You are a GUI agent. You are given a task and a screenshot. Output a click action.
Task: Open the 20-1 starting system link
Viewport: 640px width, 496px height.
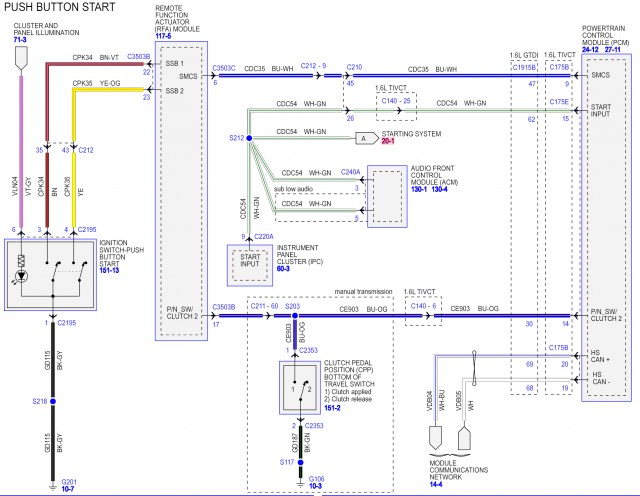pyautogui.click(x=388, y=141)
